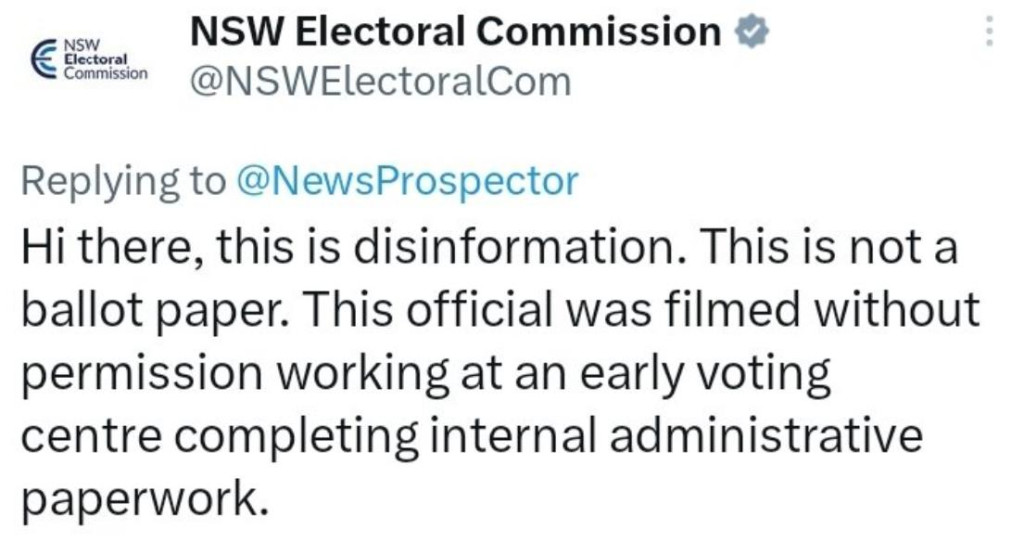This screenshot has width=1024, height=543.
Task: Open the three-dot more options menu
Action: coord(989,31)
